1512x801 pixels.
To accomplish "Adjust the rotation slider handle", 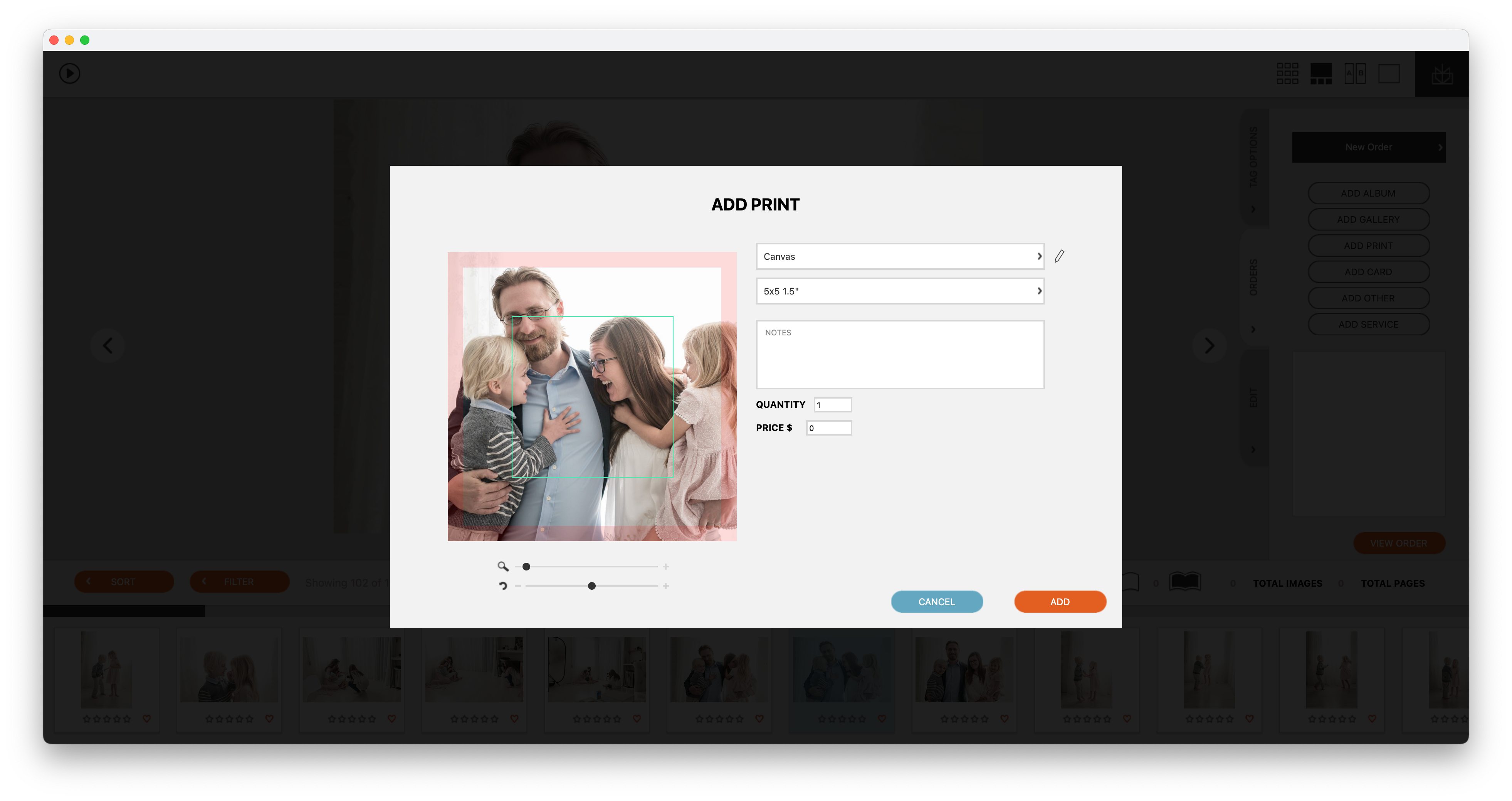I will (x=591, y=586).
